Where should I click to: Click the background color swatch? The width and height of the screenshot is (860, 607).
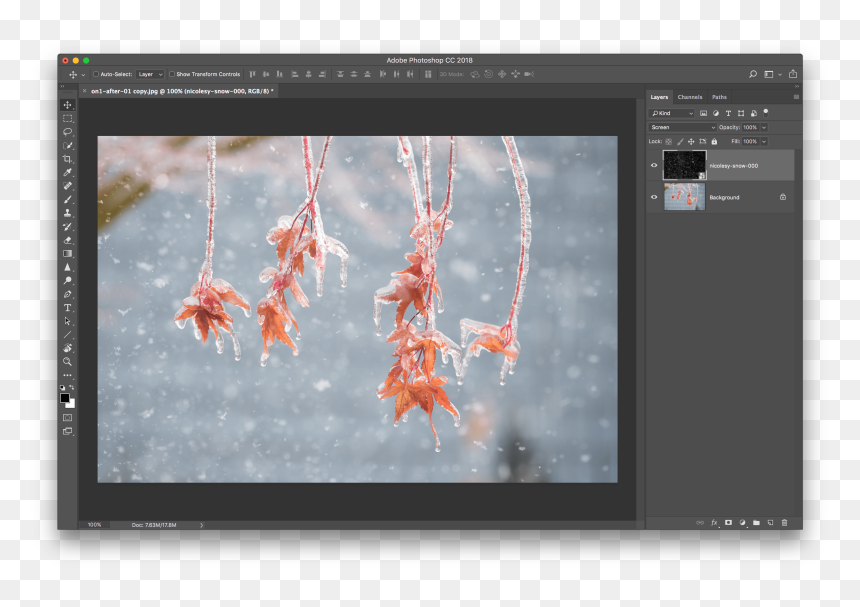click(x=72, y=405)
